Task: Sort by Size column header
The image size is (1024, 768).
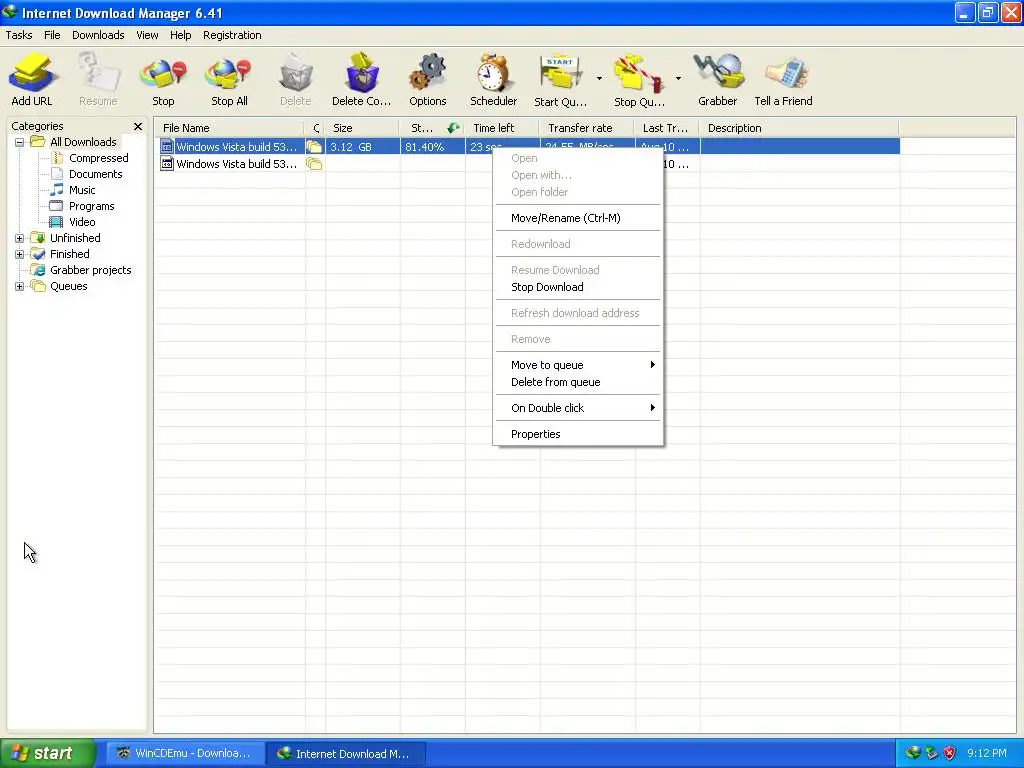Action: click(362, 128)
